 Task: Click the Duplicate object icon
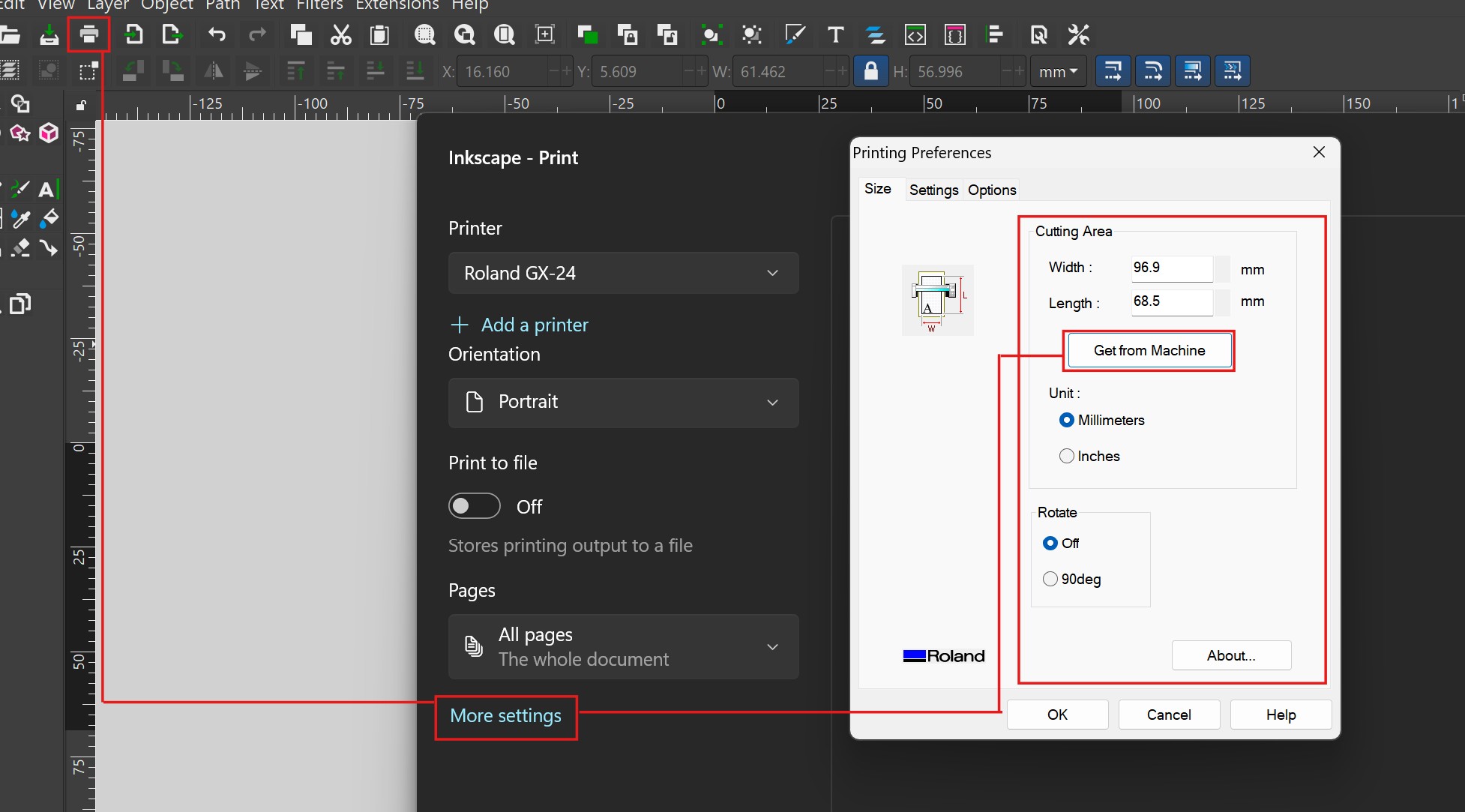pyautogui.click(x=587, y=34)
